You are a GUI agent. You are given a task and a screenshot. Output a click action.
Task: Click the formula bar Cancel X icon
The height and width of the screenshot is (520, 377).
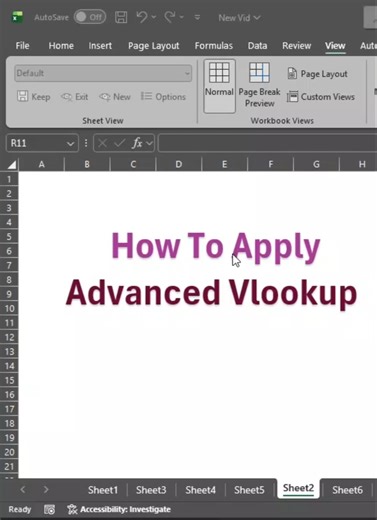[x=103, y=143]
